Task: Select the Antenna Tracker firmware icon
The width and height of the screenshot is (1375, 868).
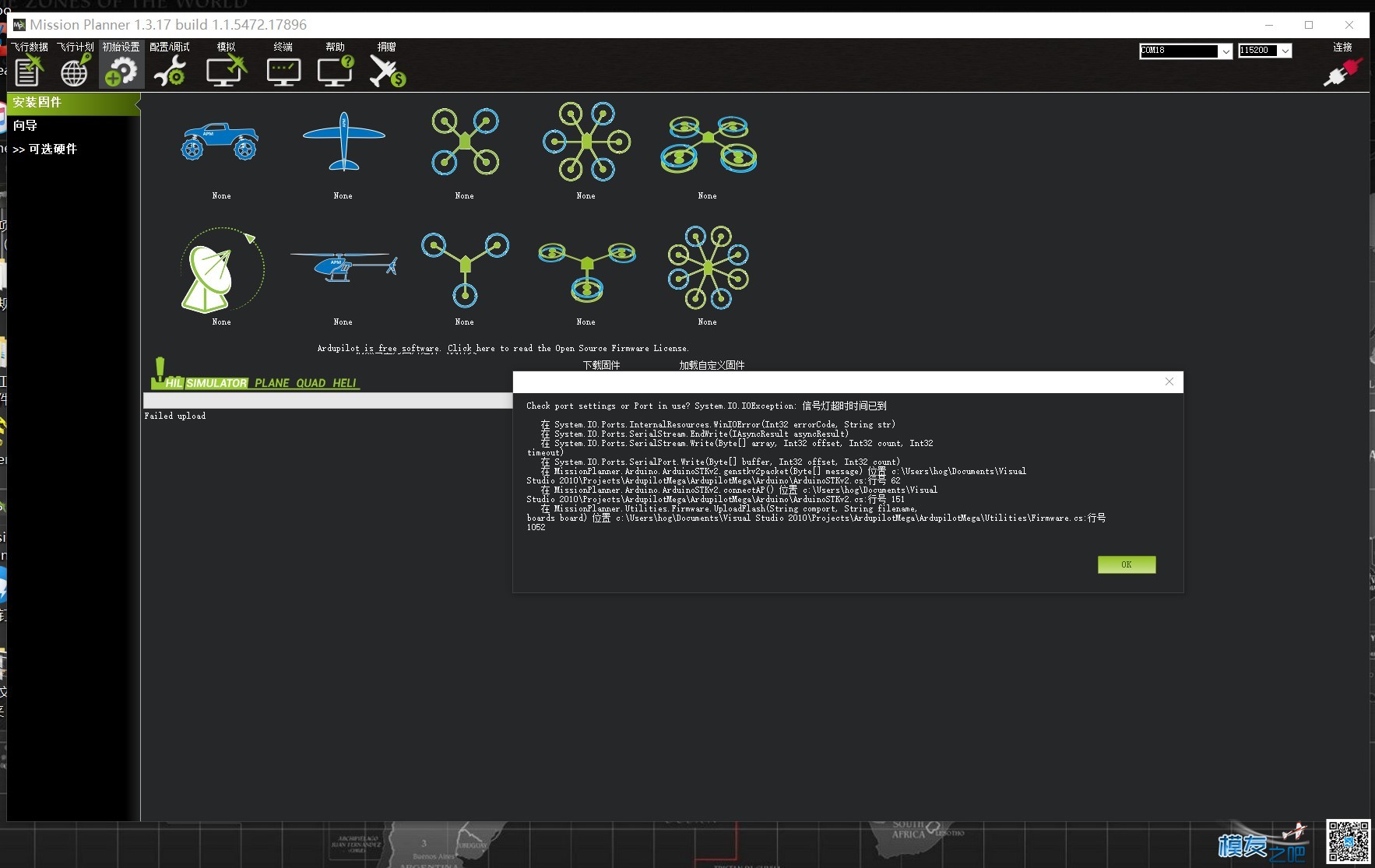Action: coord(223,270)
